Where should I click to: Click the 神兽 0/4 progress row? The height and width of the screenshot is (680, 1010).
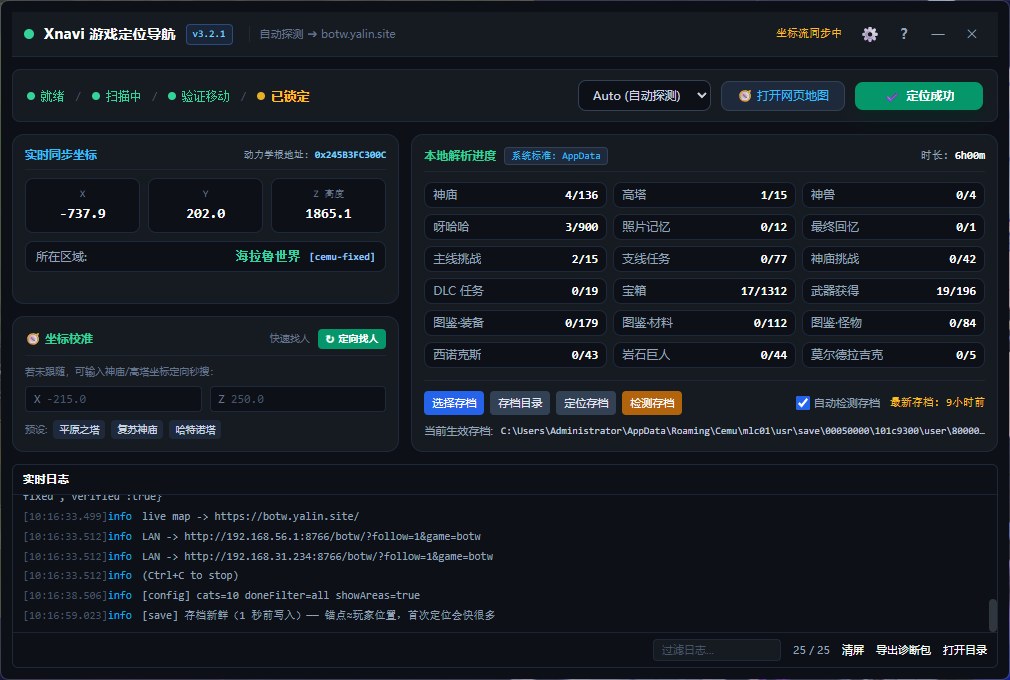click(893, 195)
